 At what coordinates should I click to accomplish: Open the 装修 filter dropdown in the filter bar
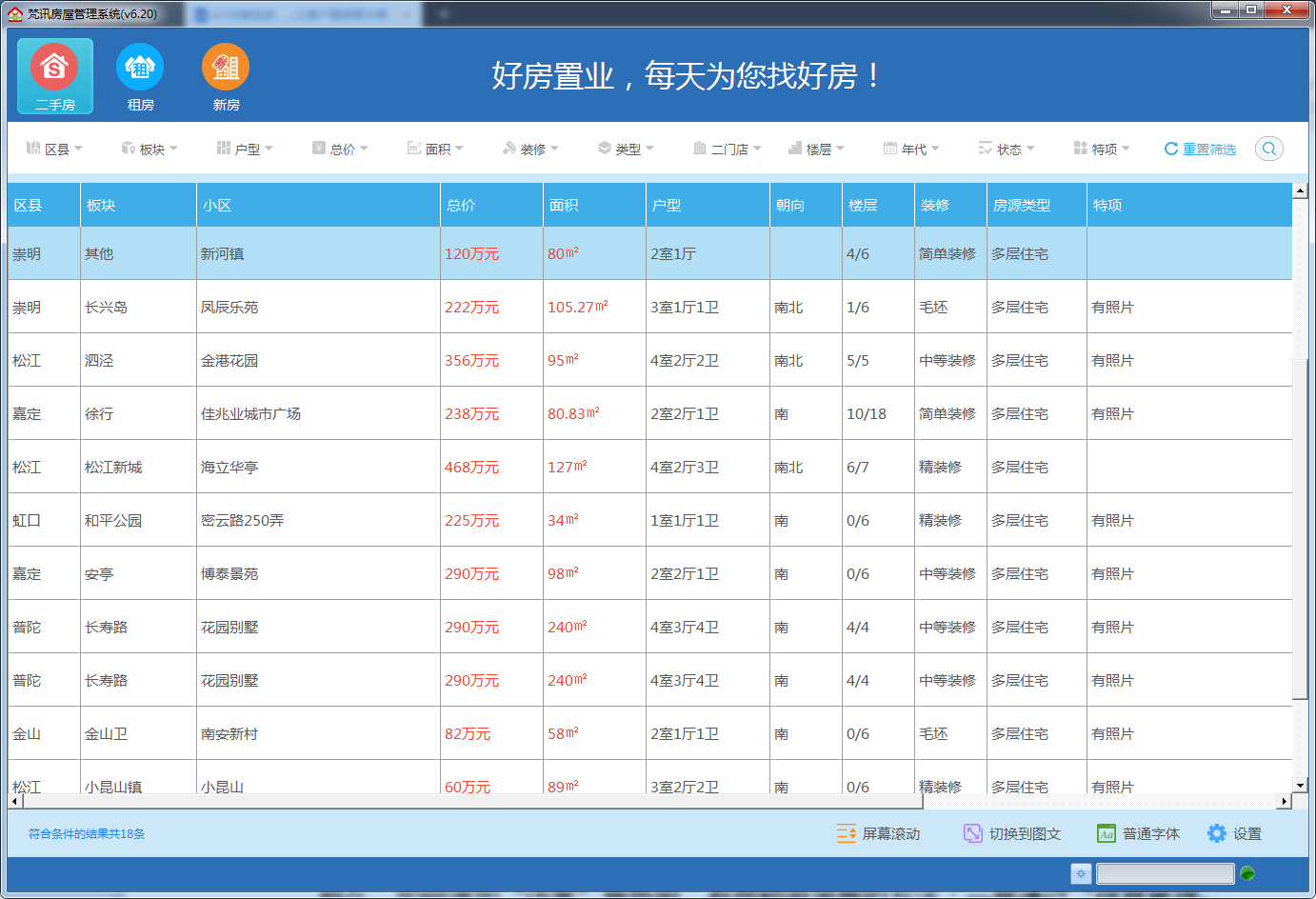point(530,149)
